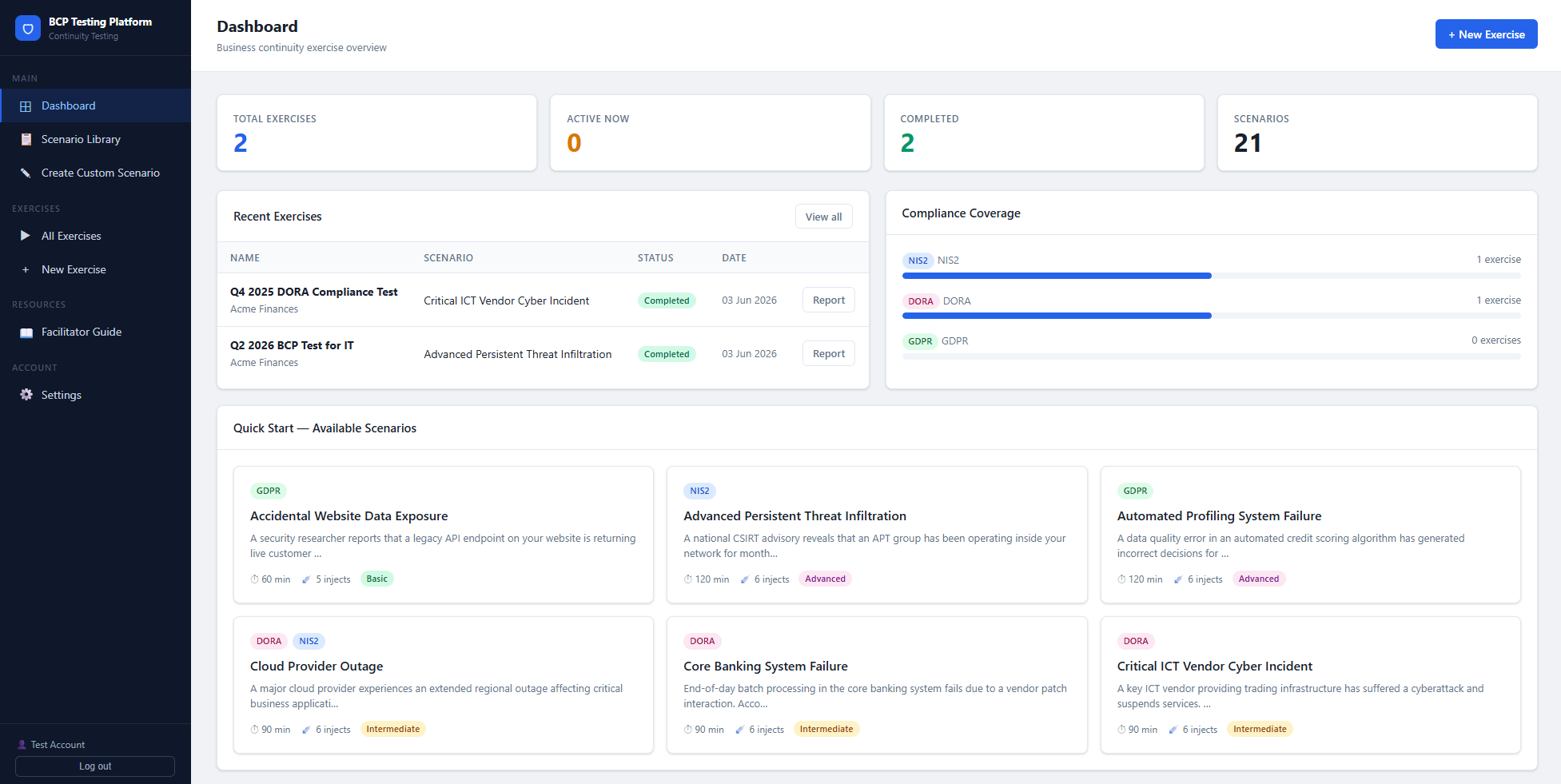Image resolution: width=1561 pixels, height=784 pixels.
Task: Select New Exercise in sidebar menu
Action: pos(96,269)
